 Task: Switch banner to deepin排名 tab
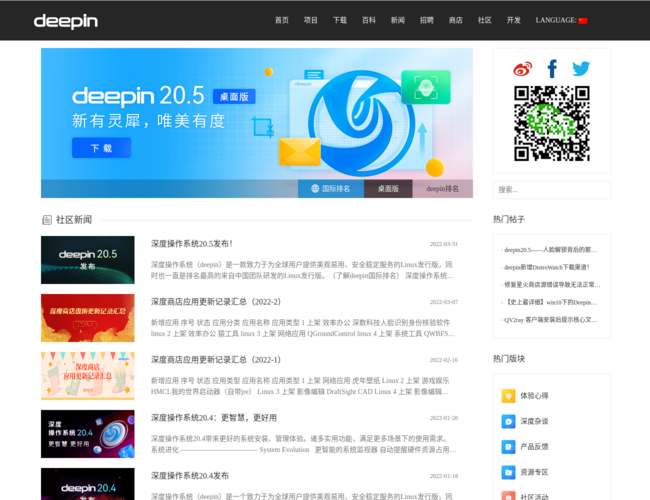point(442,189)
